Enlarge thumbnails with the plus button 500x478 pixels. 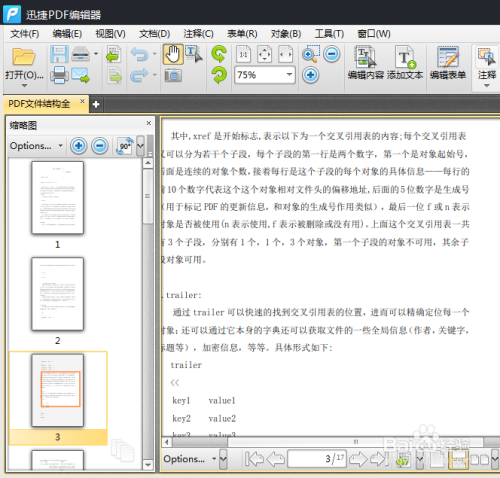click(x=79, y=146)
